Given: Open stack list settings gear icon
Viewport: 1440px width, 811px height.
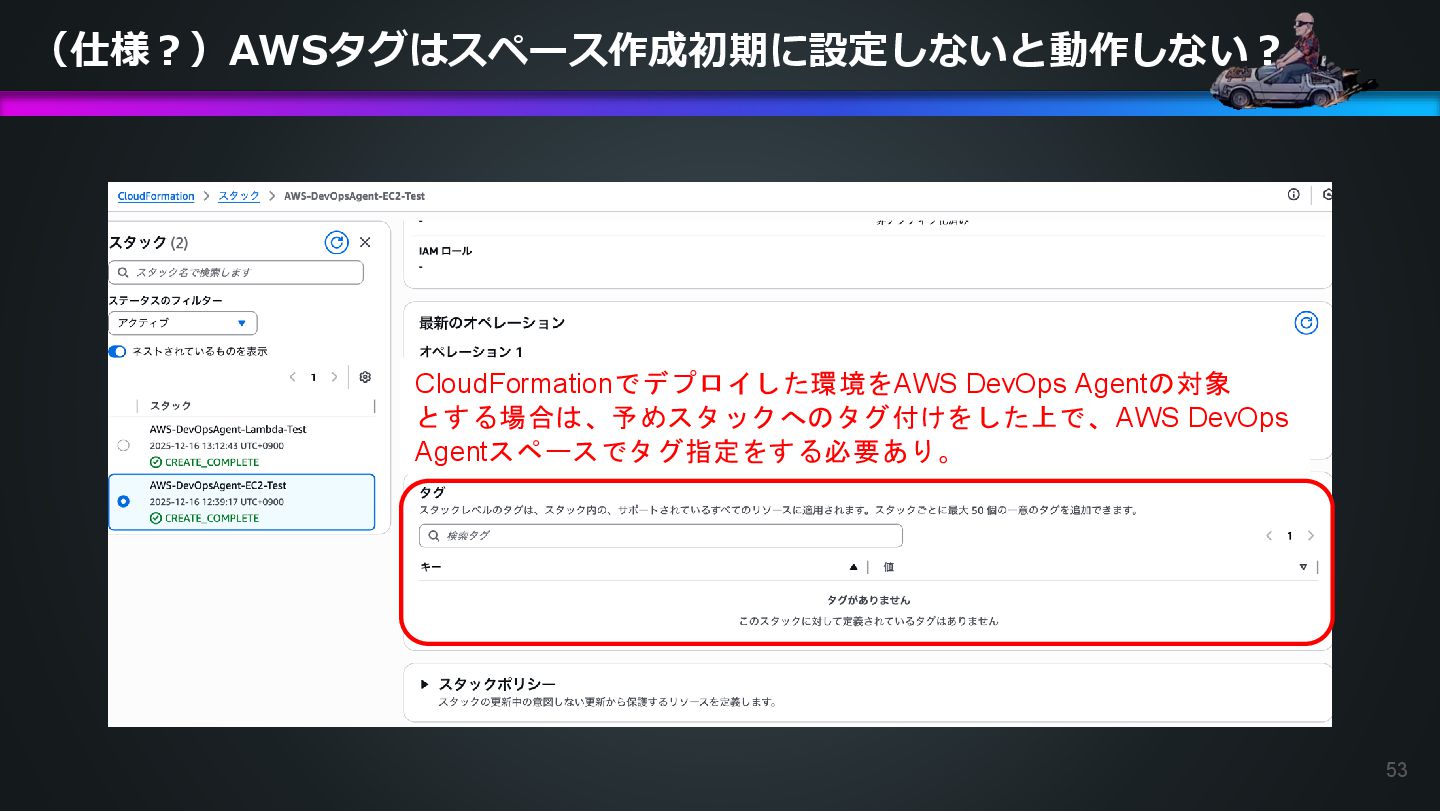Looking at the screenshot, I should (365, 377).
